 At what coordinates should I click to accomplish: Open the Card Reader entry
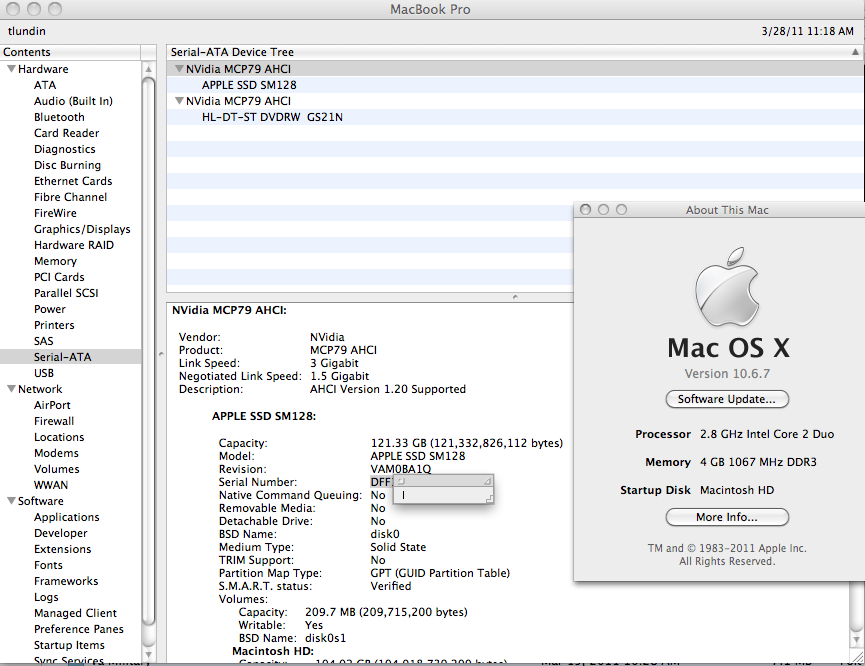pyautogui.click(x=66, y=133)
